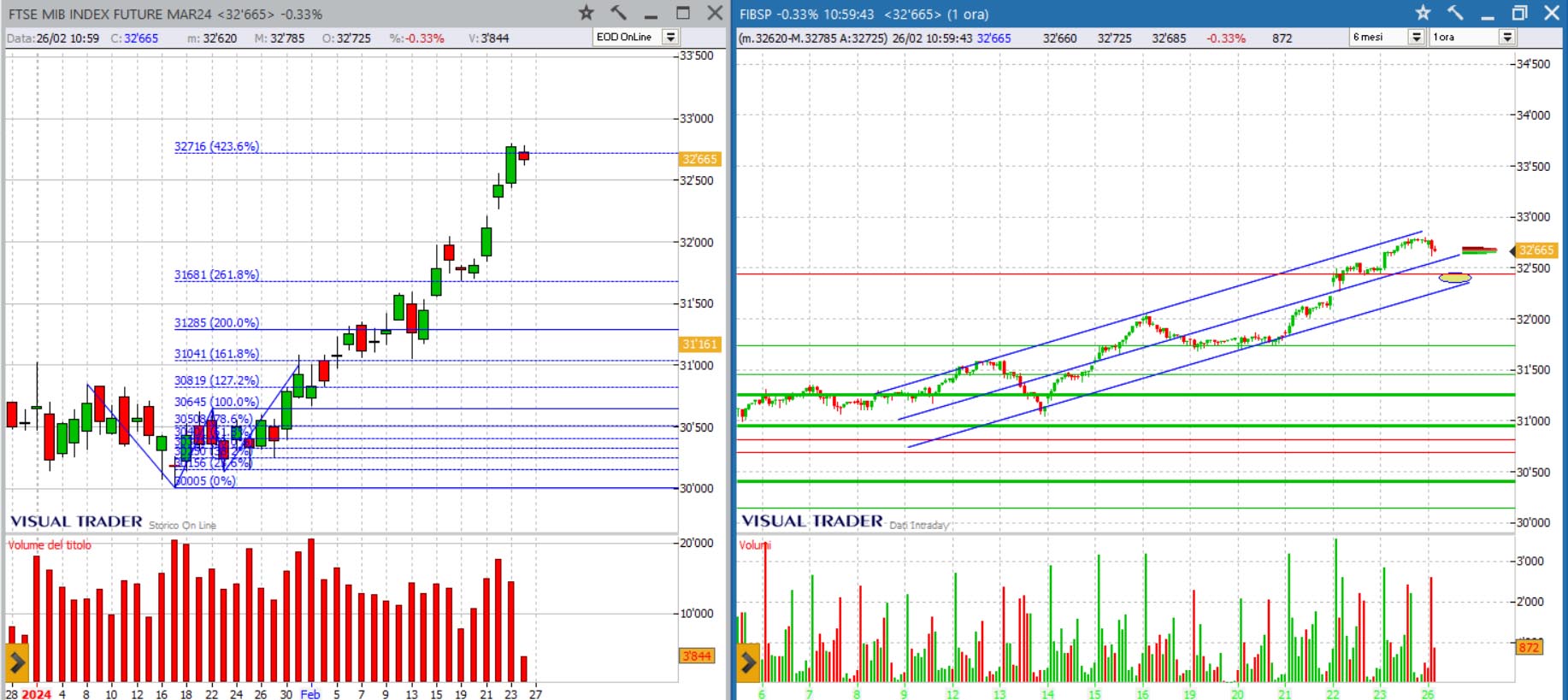Image resolution: width=1568 pixels, height=700 pixels.
Task: Click orange arrow button in FTSE MIB volume panel
Action: point(17,663)
